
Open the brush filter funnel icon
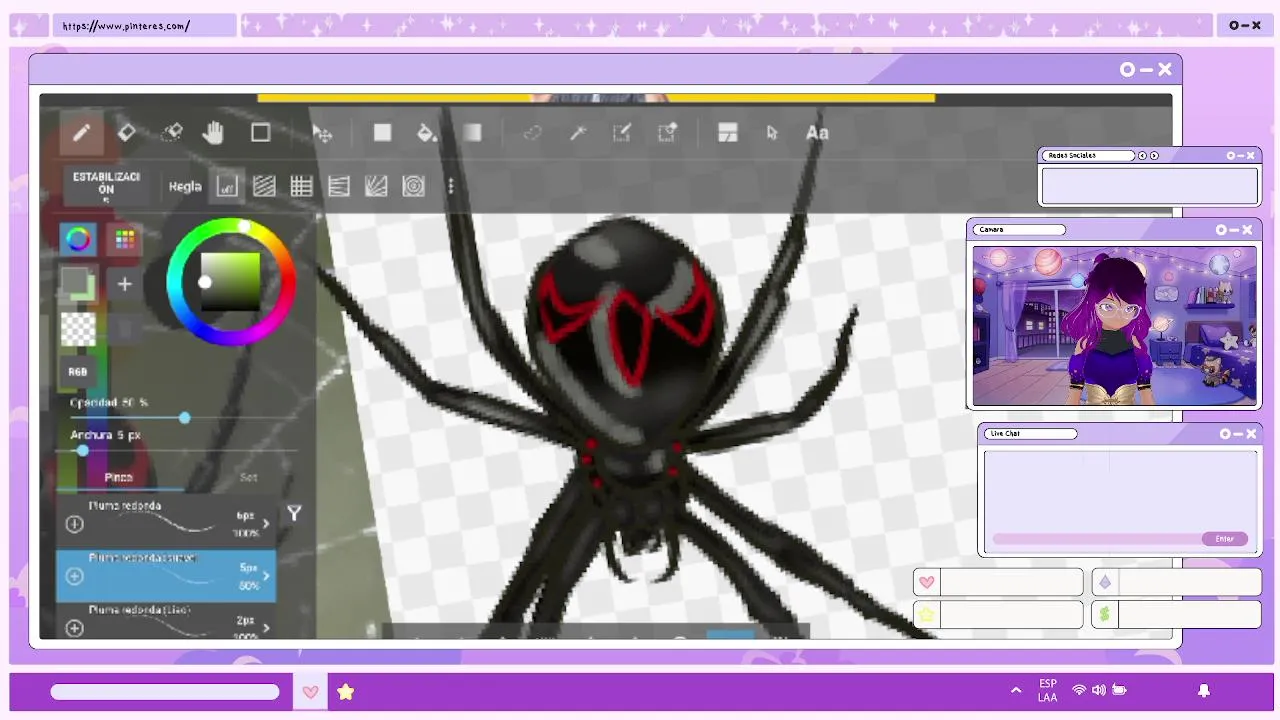294,513
